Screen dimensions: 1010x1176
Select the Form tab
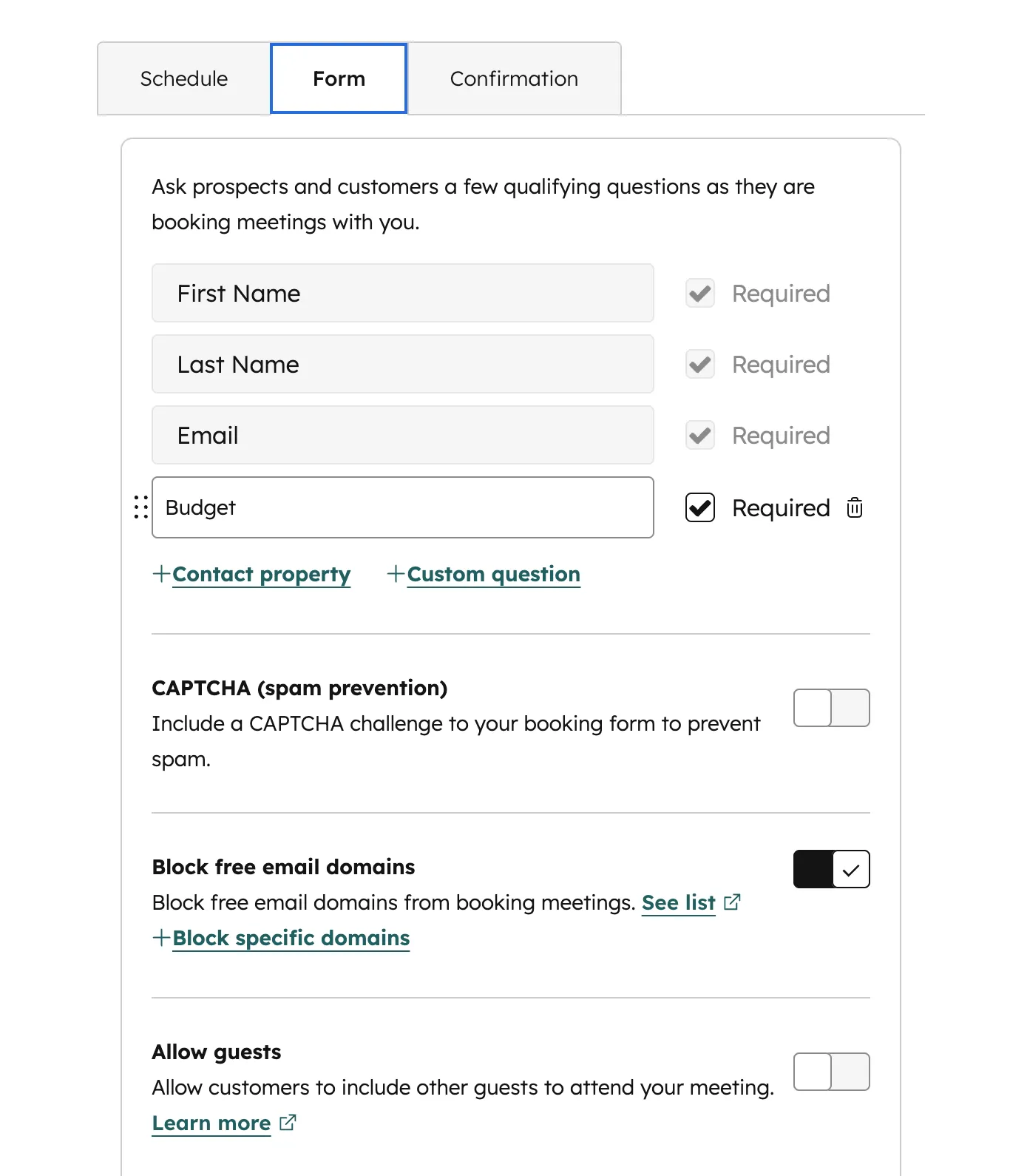pos(338,78)
